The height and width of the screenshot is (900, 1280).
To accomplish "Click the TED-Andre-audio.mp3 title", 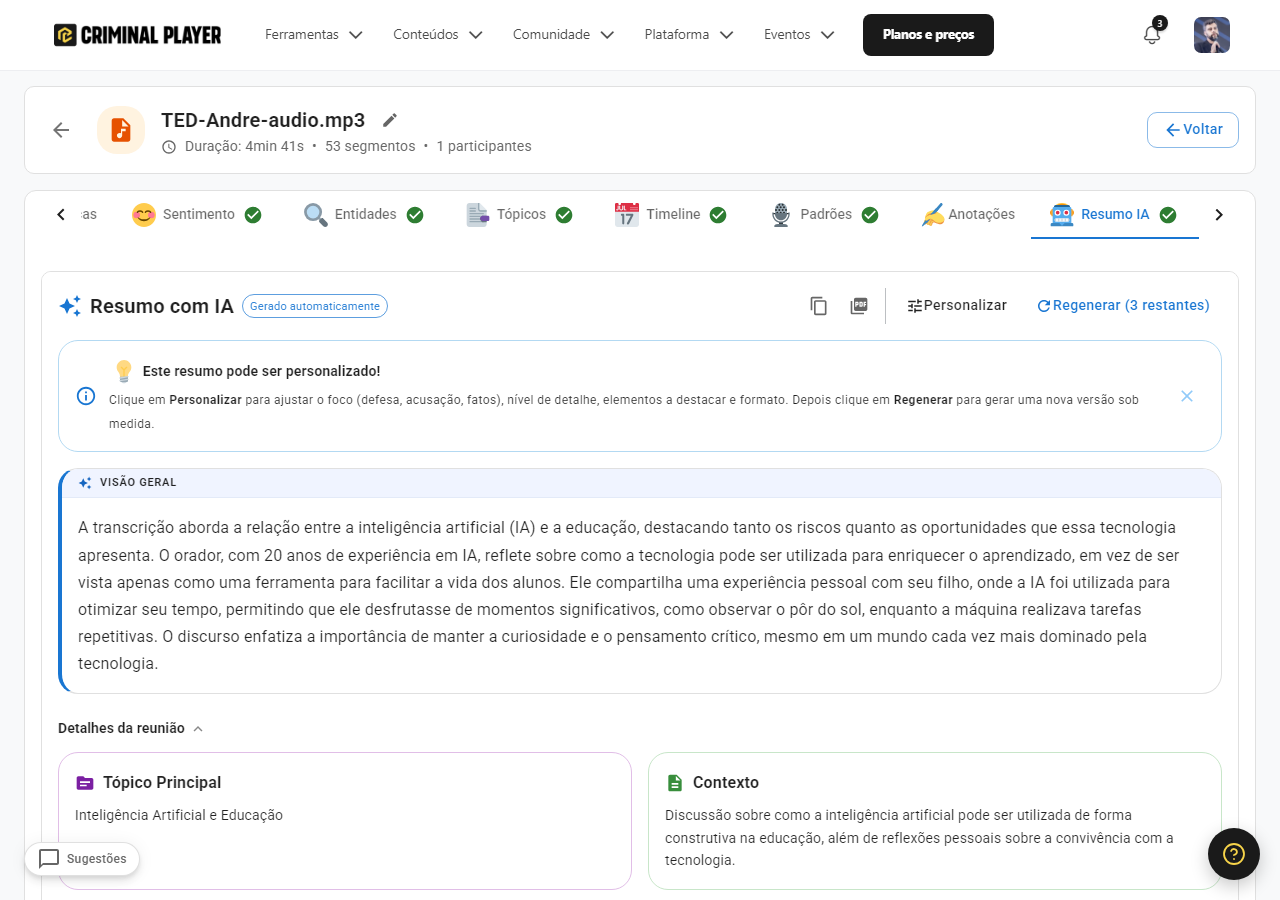I will click(x=263, y=120).
